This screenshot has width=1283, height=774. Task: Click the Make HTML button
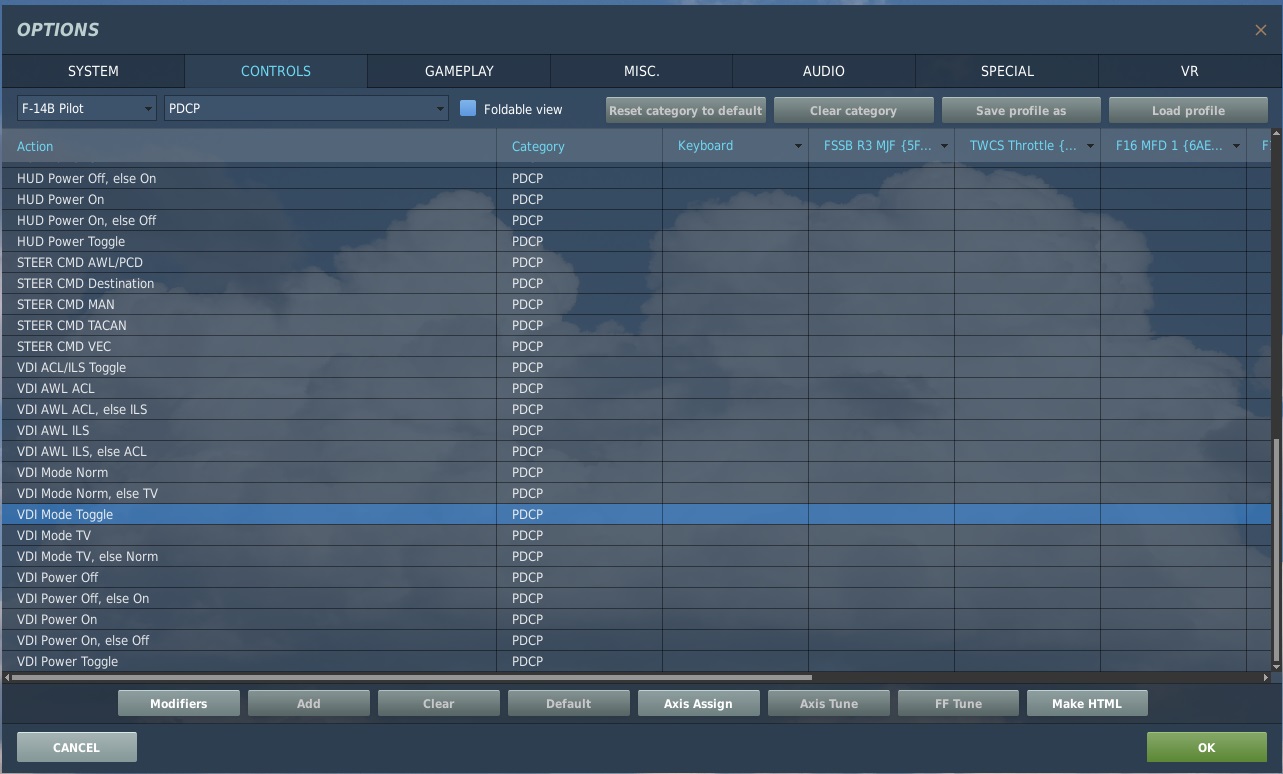click(1087, 703)
